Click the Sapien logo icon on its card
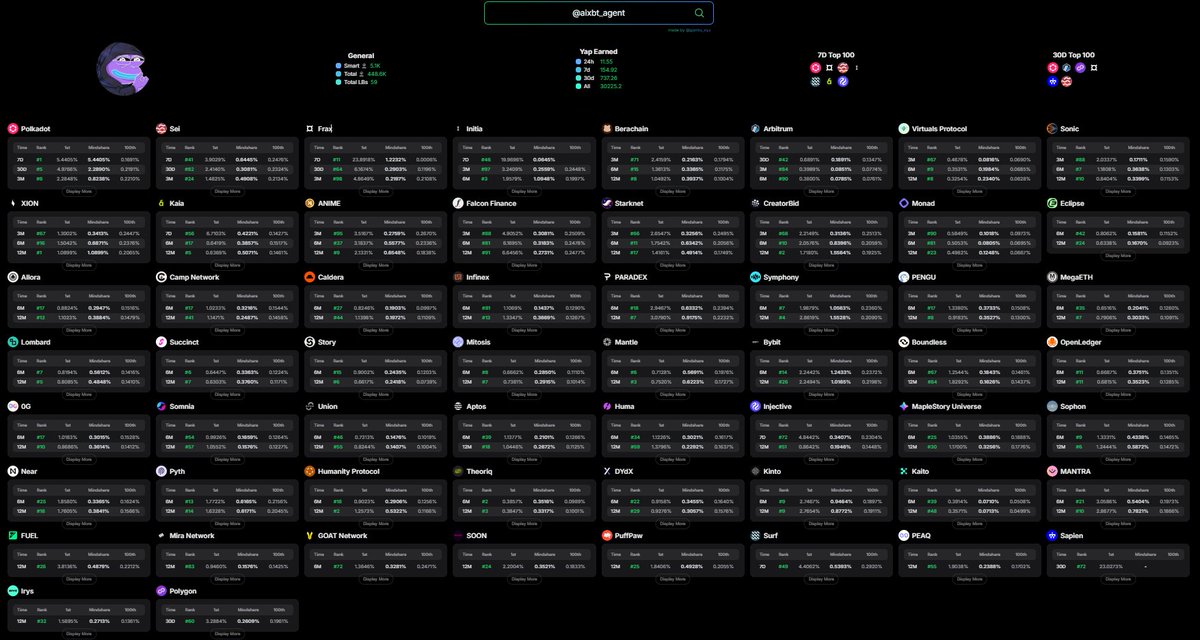 (x=1052, y=536)
